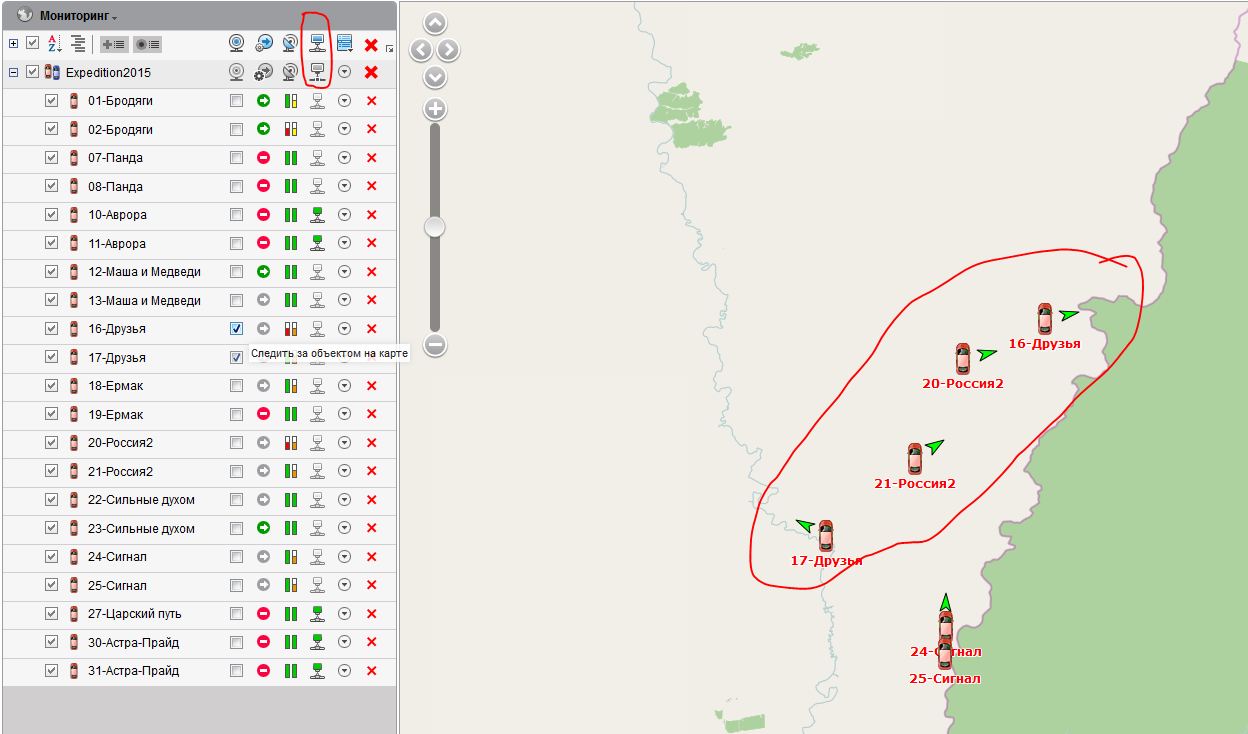This screenshot has width=1248, height=734.
Task: Disable watch-on-map checkbox for 17-Друзья
Action: click(x=236, y=357)
